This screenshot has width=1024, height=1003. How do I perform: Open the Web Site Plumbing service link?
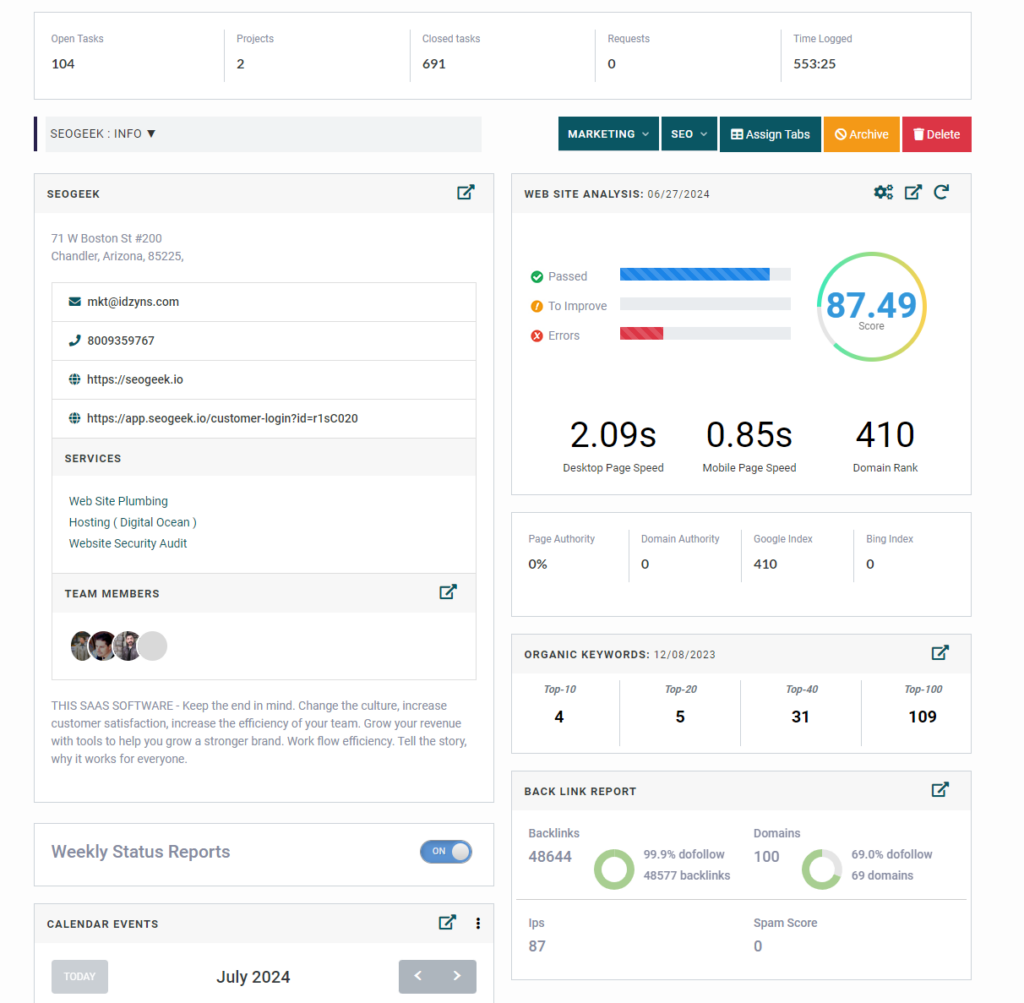click(x=118, y=501)
